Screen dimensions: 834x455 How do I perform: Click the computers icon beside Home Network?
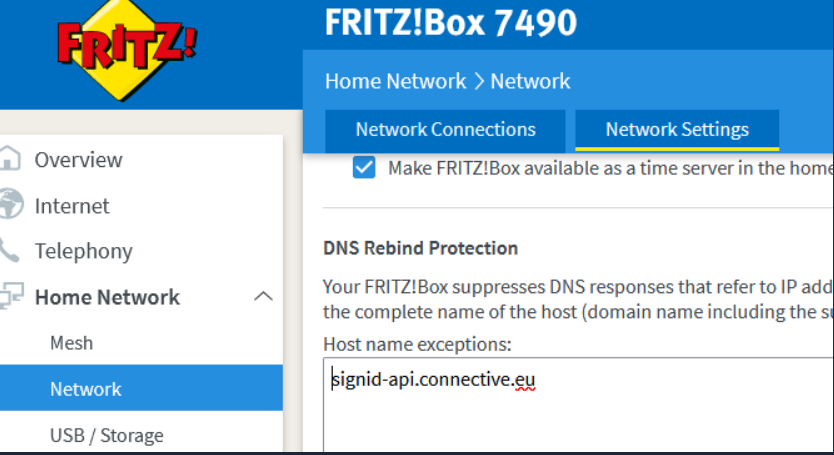tap(10, 297)
